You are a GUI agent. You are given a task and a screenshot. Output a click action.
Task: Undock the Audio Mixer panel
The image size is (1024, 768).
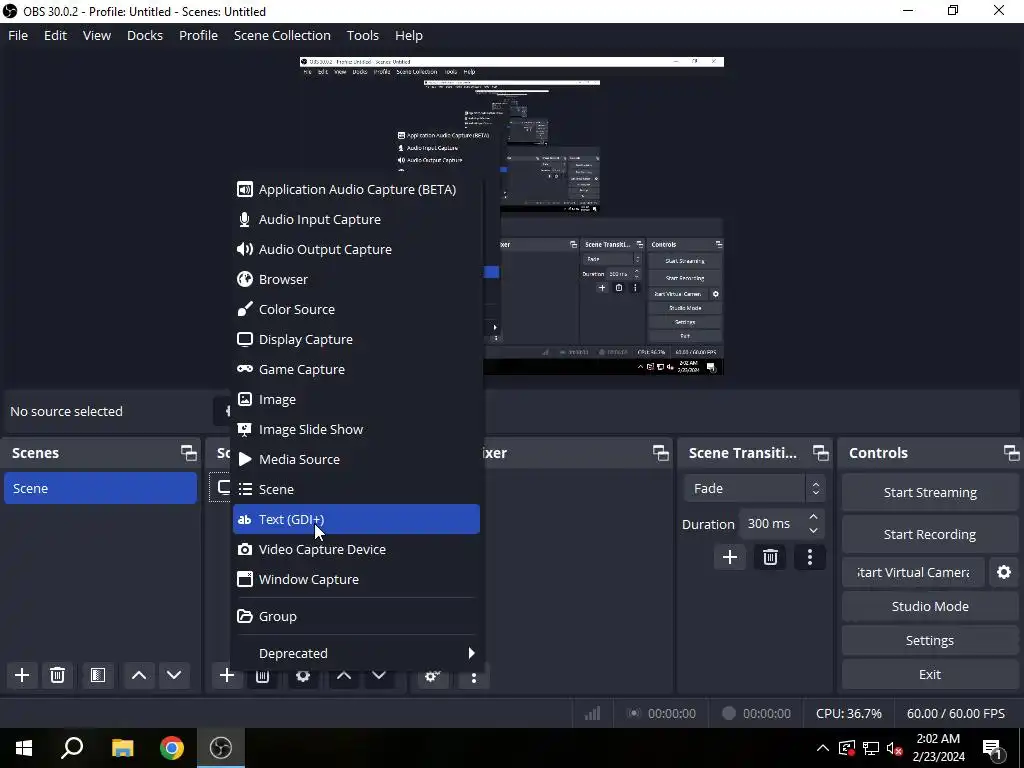661,453
